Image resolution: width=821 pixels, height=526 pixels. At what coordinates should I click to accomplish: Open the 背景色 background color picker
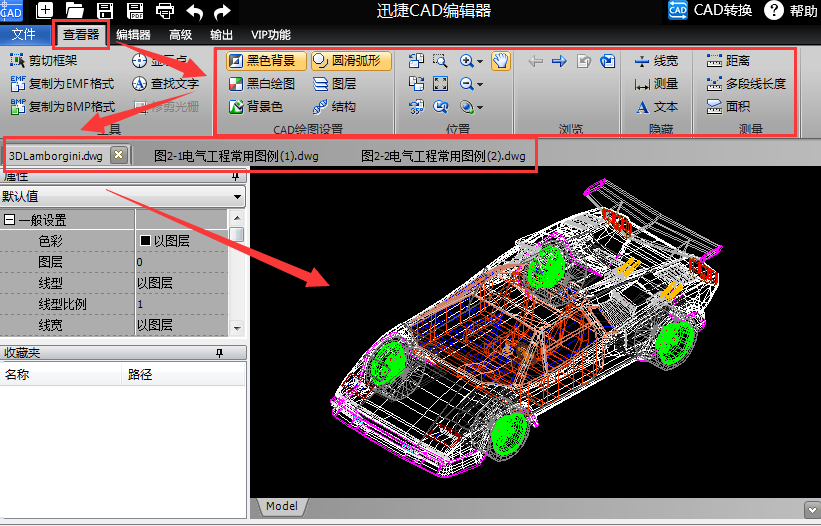coord(256,107)
